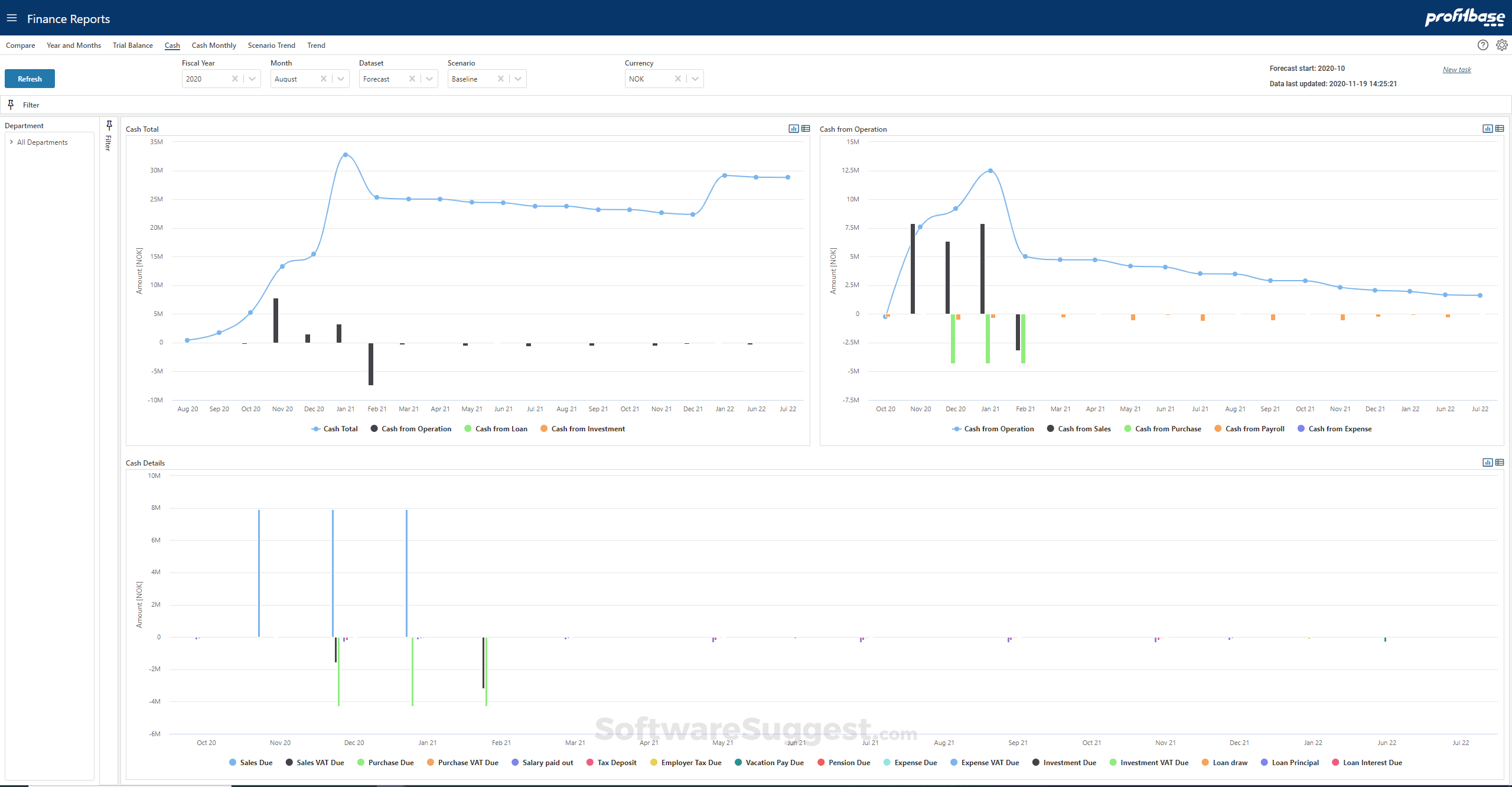
Task: Open the Settings gear icon
Action: tap(1501, 45)
